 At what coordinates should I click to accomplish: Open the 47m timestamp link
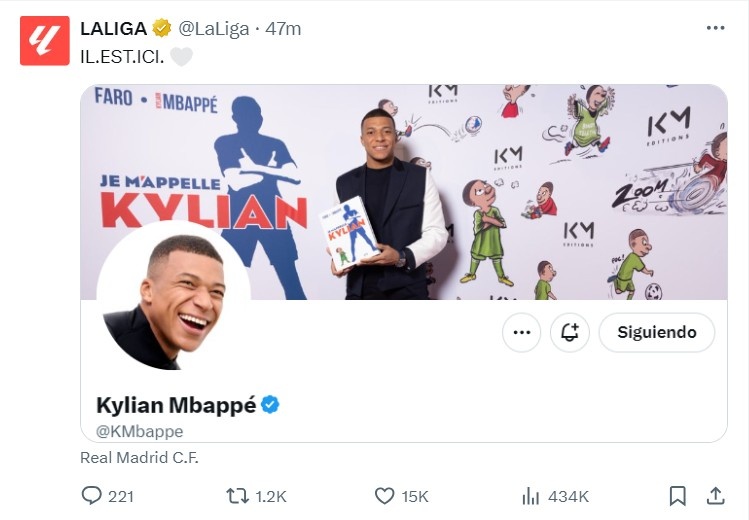tap(283, 29)
